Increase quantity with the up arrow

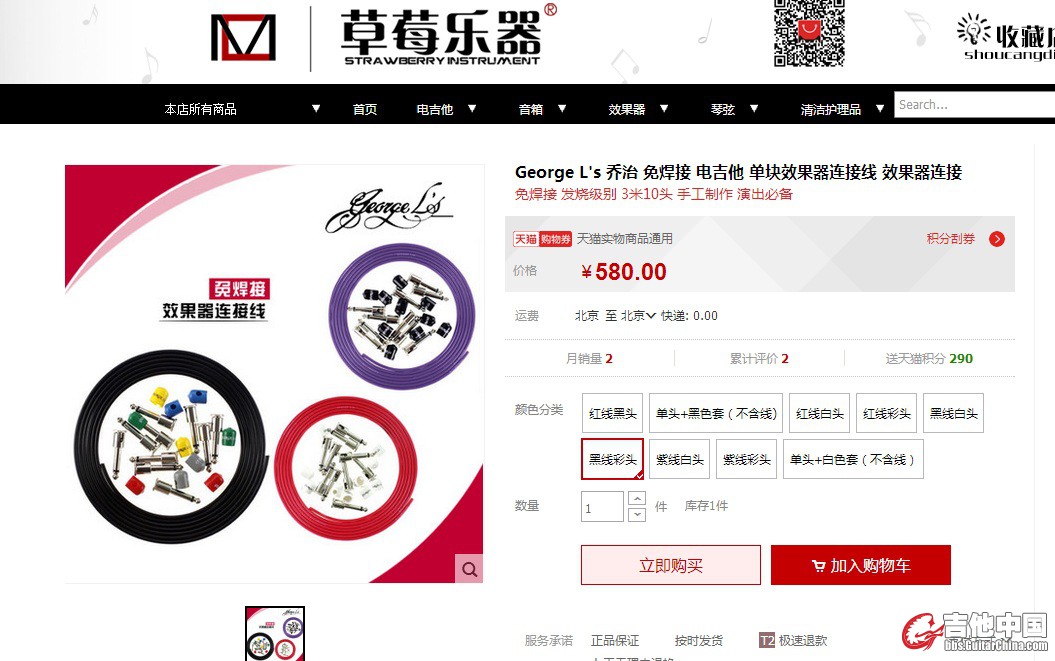click(x=636, y=499)
